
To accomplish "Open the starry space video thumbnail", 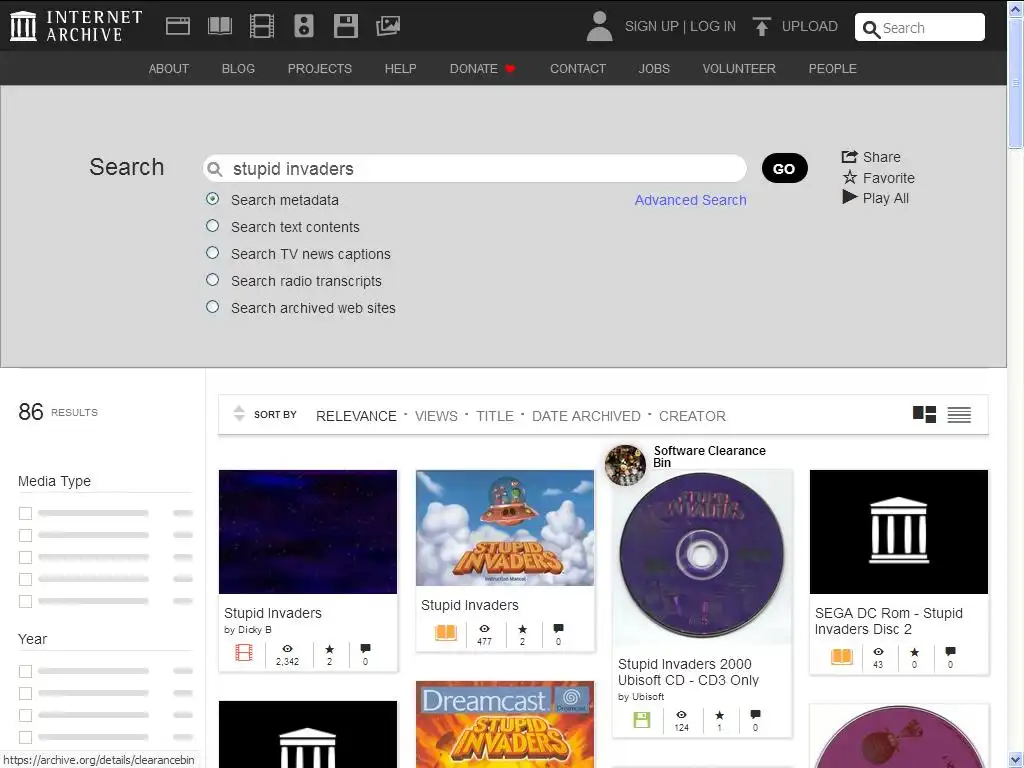I will 308,532.
